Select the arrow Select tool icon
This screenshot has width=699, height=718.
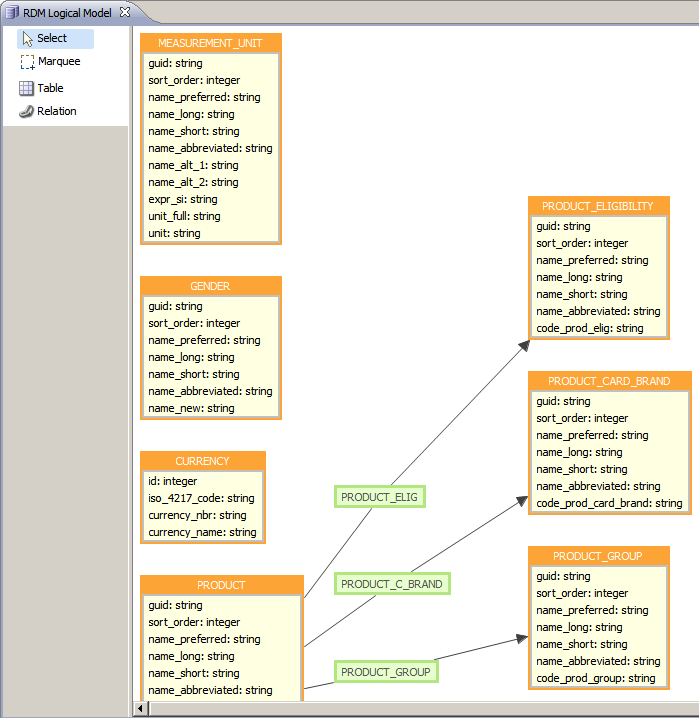coord(27,38)
